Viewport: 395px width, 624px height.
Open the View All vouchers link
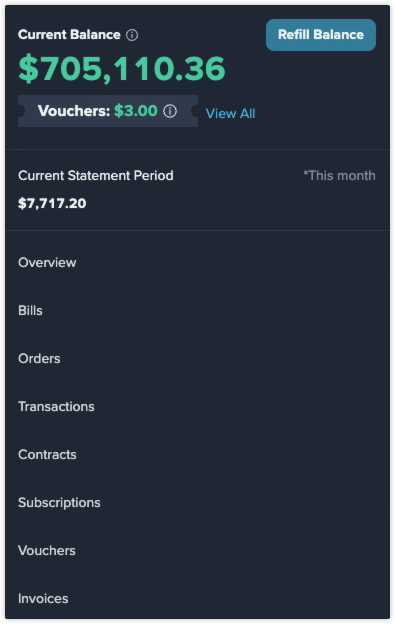click(x=230, y=113)
